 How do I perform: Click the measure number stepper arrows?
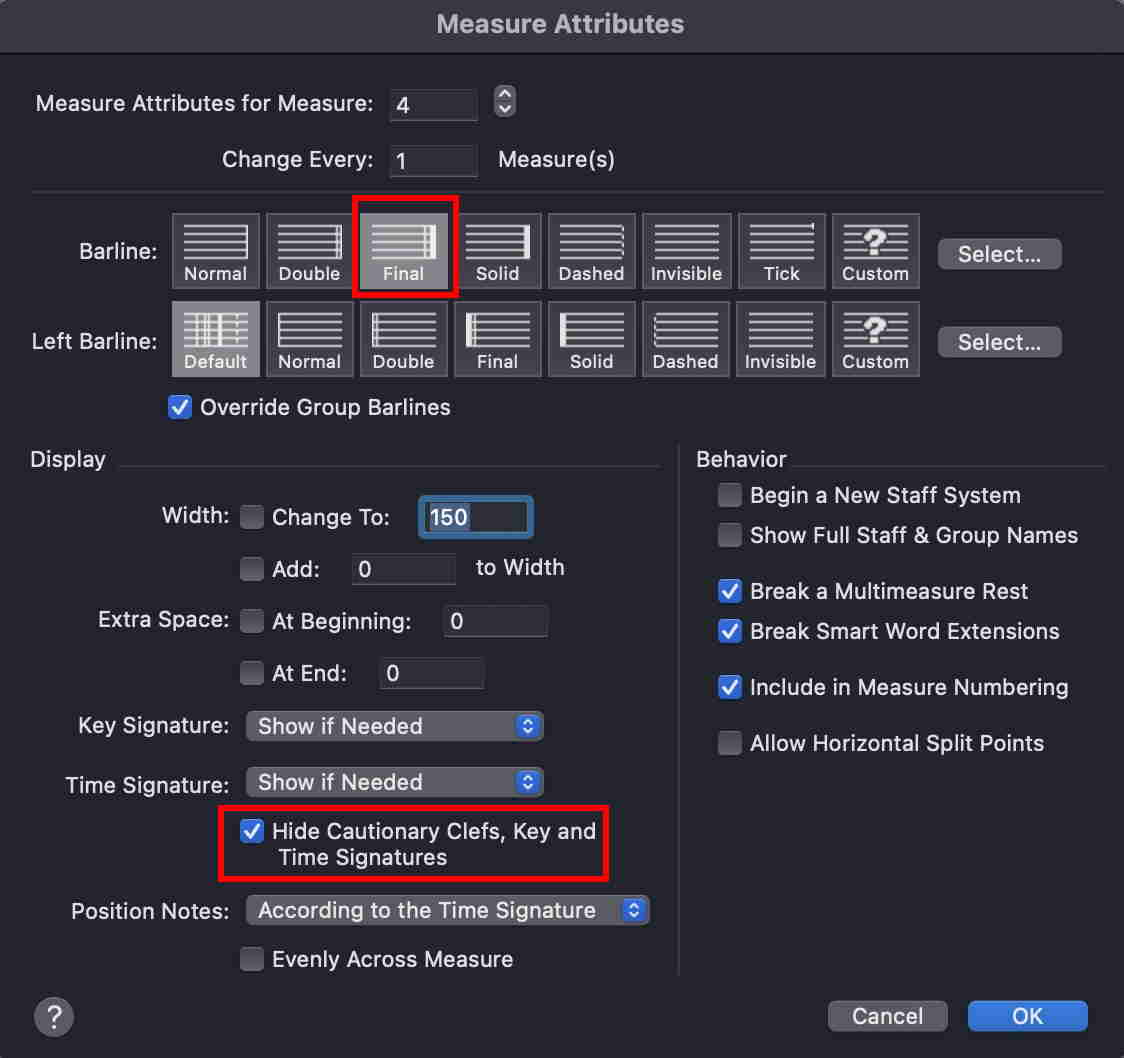(x=505, y=102)
